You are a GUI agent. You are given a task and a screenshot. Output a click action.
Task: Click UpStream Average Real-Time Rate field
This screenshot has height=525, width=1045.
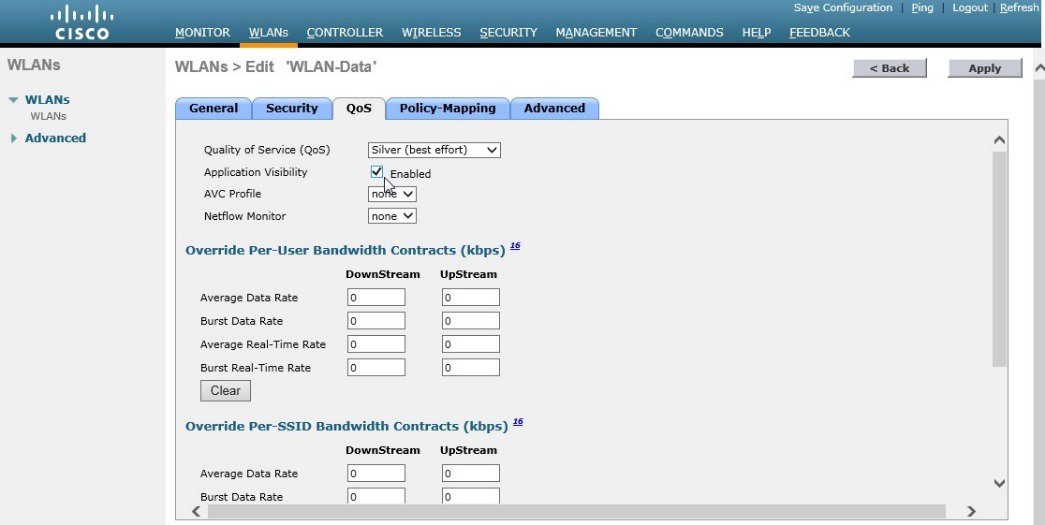471,344
